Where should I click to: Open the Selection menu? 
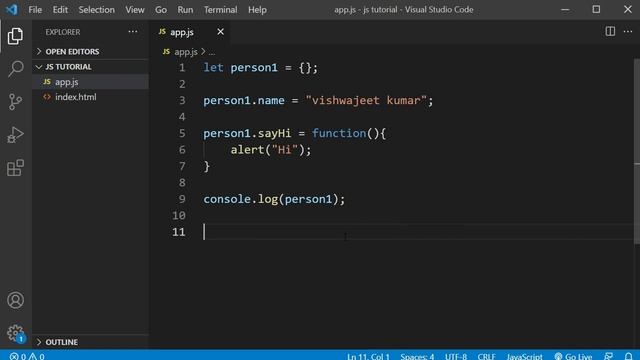click(x=96, y=9)
